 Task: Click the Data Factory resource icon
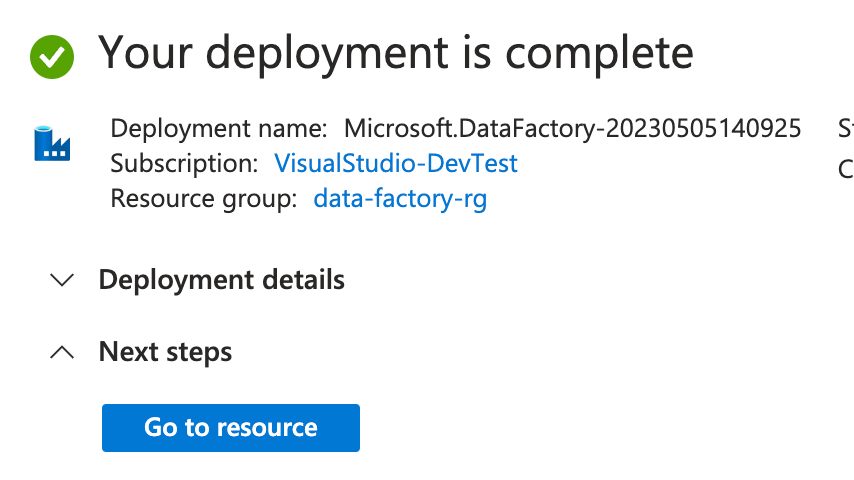tap(52, 144)
